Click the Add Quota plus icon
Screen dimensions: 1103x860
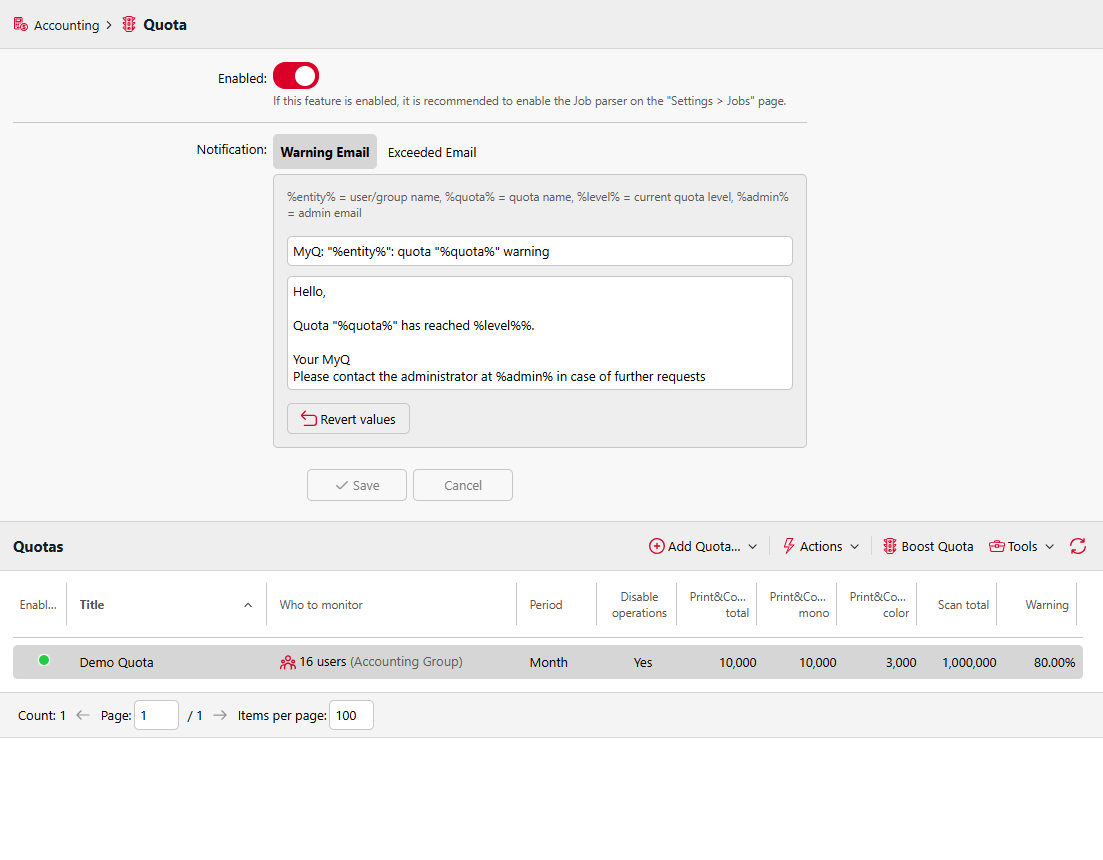(x=656, y=546)
